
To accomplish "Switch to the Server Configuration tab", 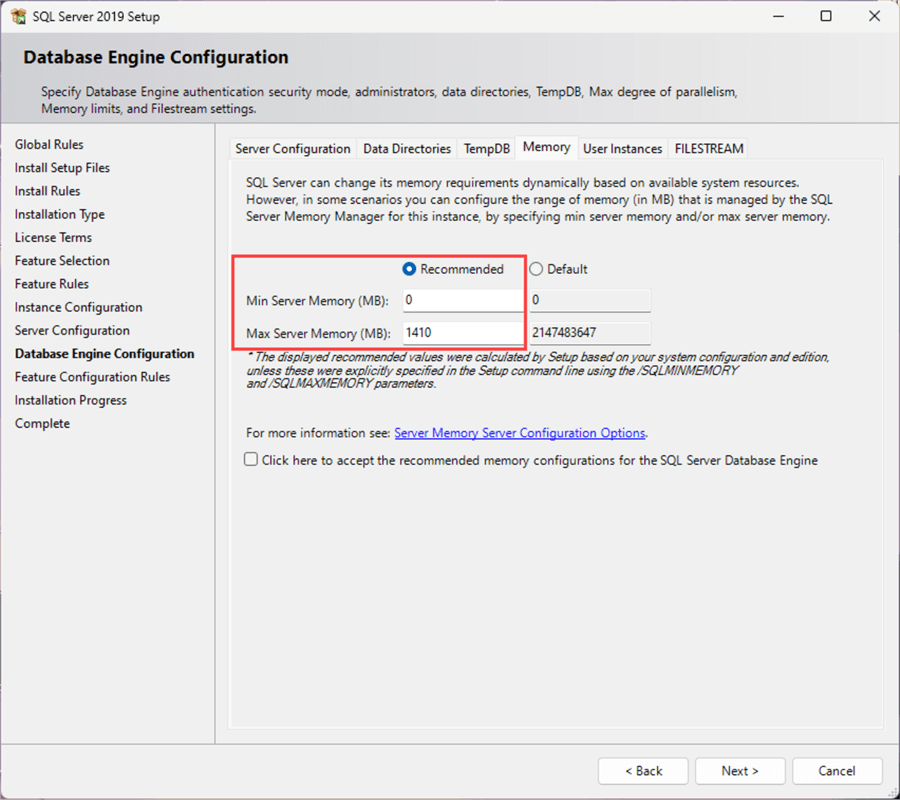I will tap(293, 149).
